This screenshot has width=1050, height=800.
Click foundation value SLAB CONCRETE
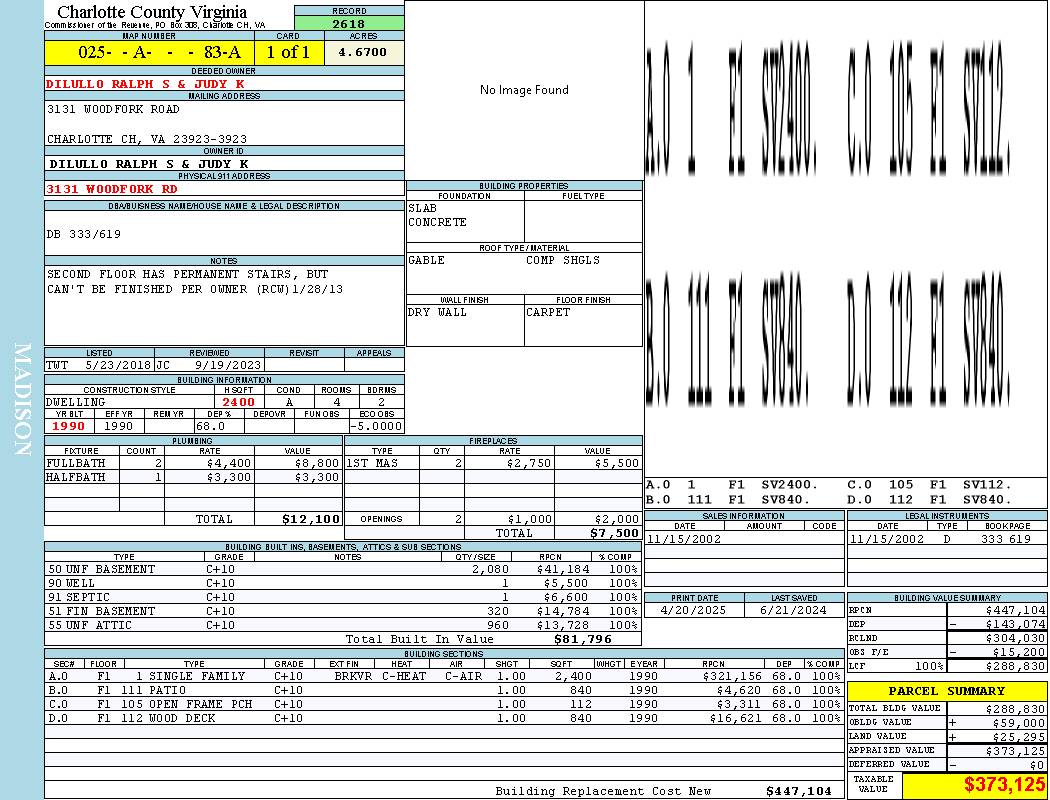[x=437, y=215]
